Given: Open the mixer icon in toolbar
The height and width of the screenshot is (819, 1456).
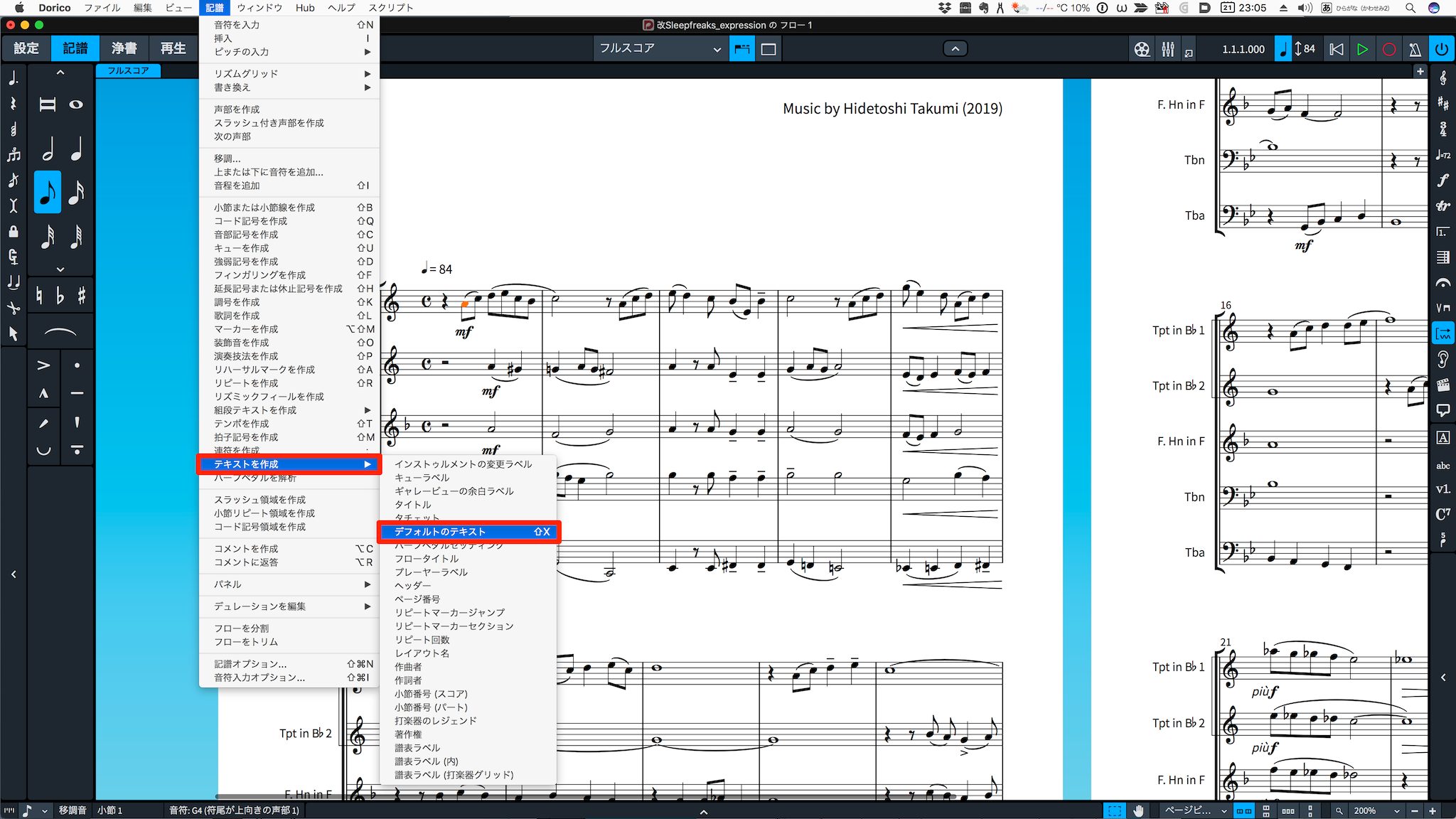Looking at the screenshot, I should (1168, 49).
